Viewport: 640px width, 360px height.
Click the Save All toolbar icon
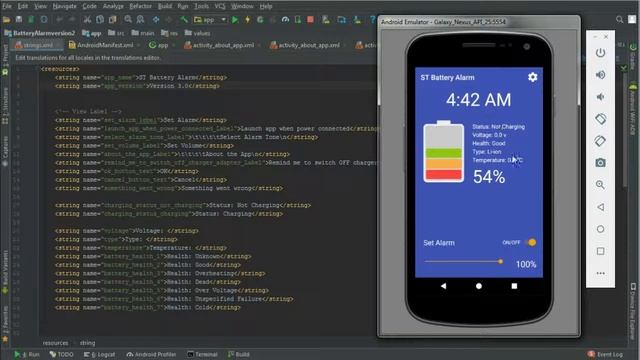(19, 19)
